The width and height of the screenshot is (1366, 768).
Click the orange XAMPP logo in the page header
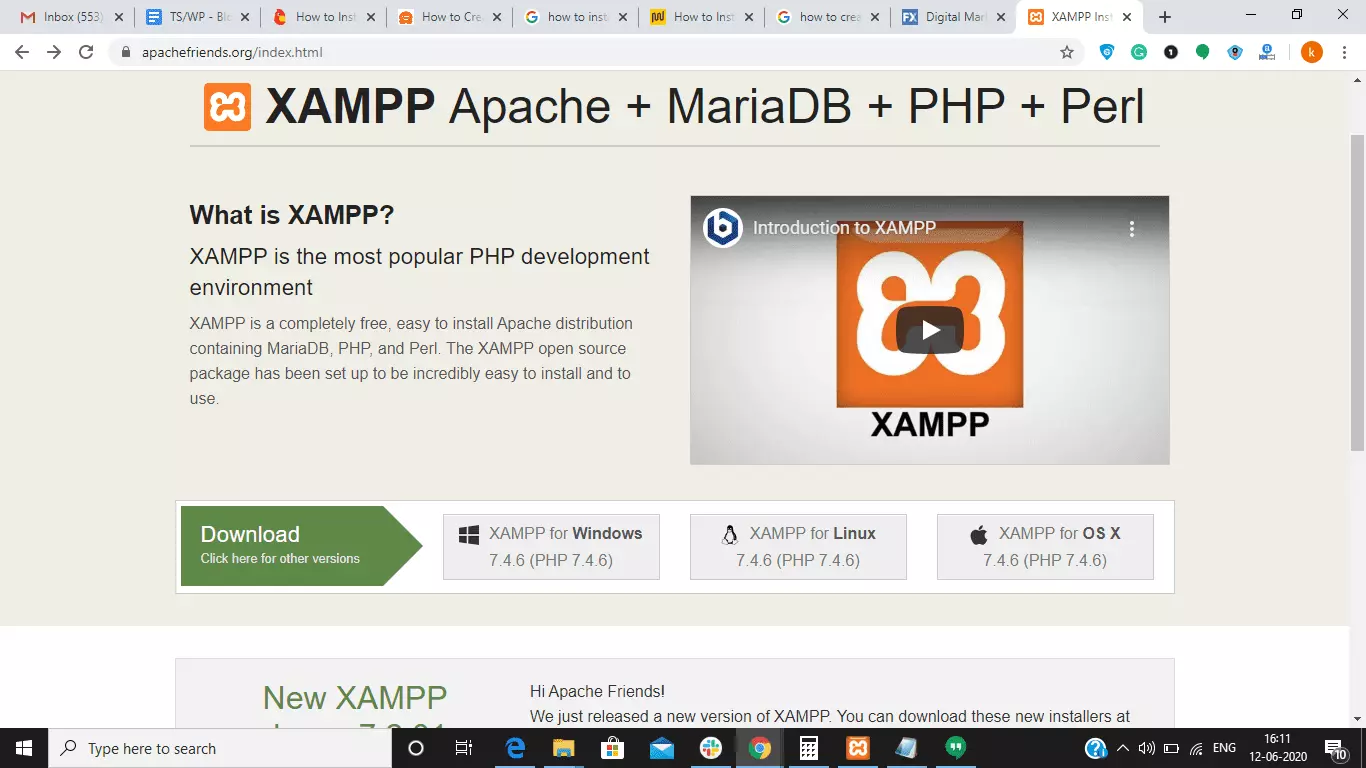[x=227, y=107]
